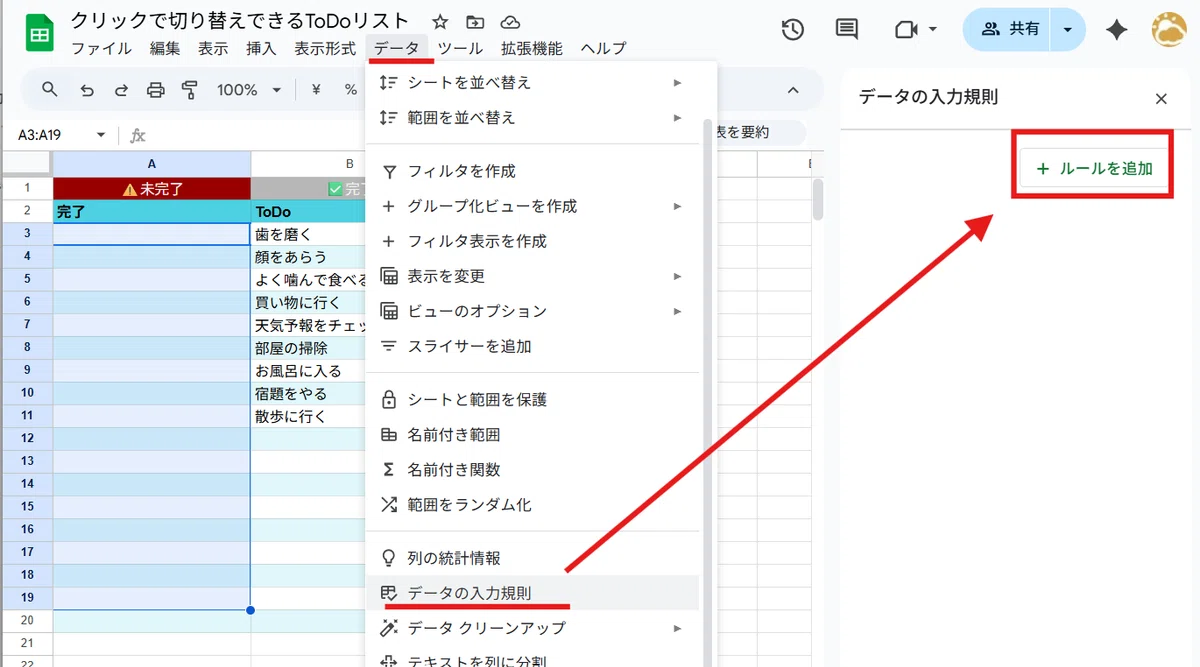
Task: Choose 列の統計情報 menu item
Action: [x=532, y=558]
